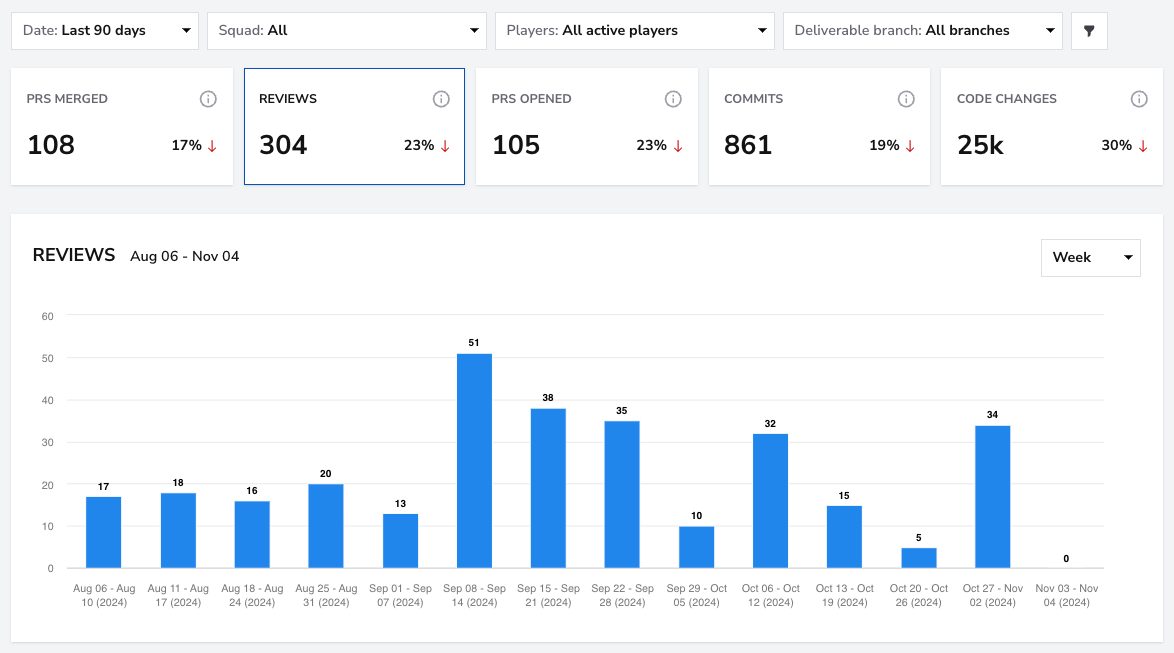Click the Oct 20 - Oct 26 bar showing 5
Image resolution: width=1174 pixels, height=653 pixels.
coord(919,558)
